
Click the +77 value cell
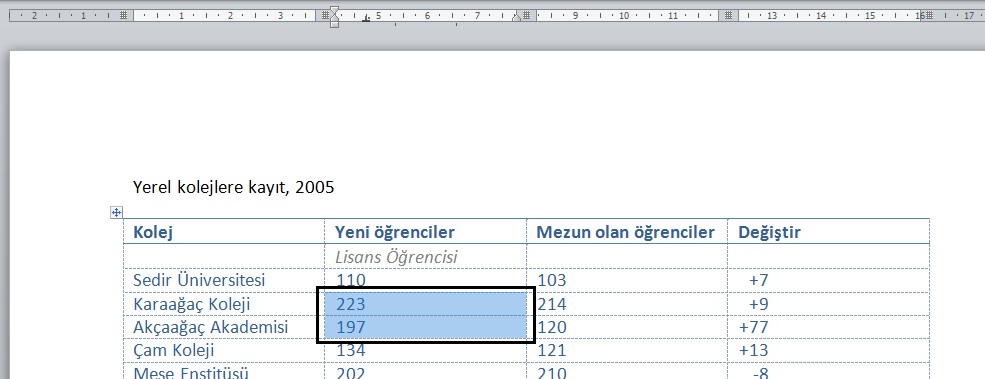tap(829, 327)
